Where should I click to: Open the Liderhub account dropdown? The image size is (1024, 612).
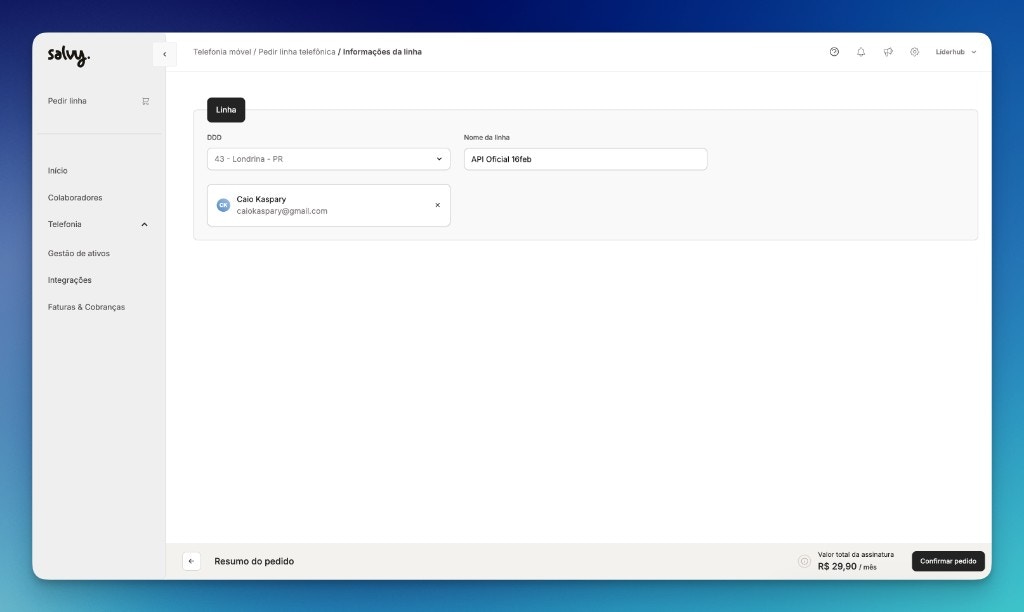955,52
